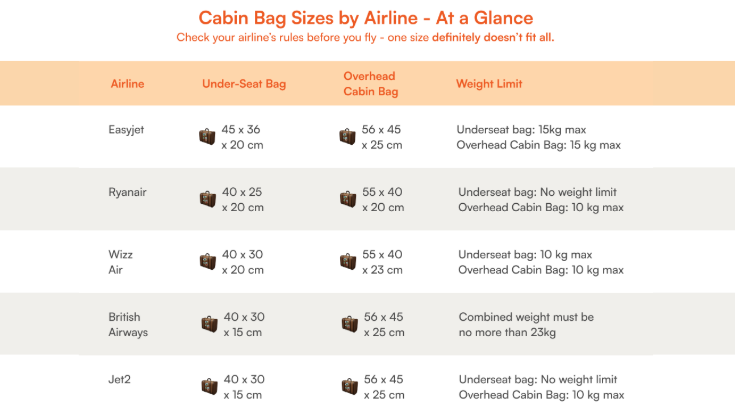
Task: Click the Ryanair airline name
Action: [x=128, y=192]
